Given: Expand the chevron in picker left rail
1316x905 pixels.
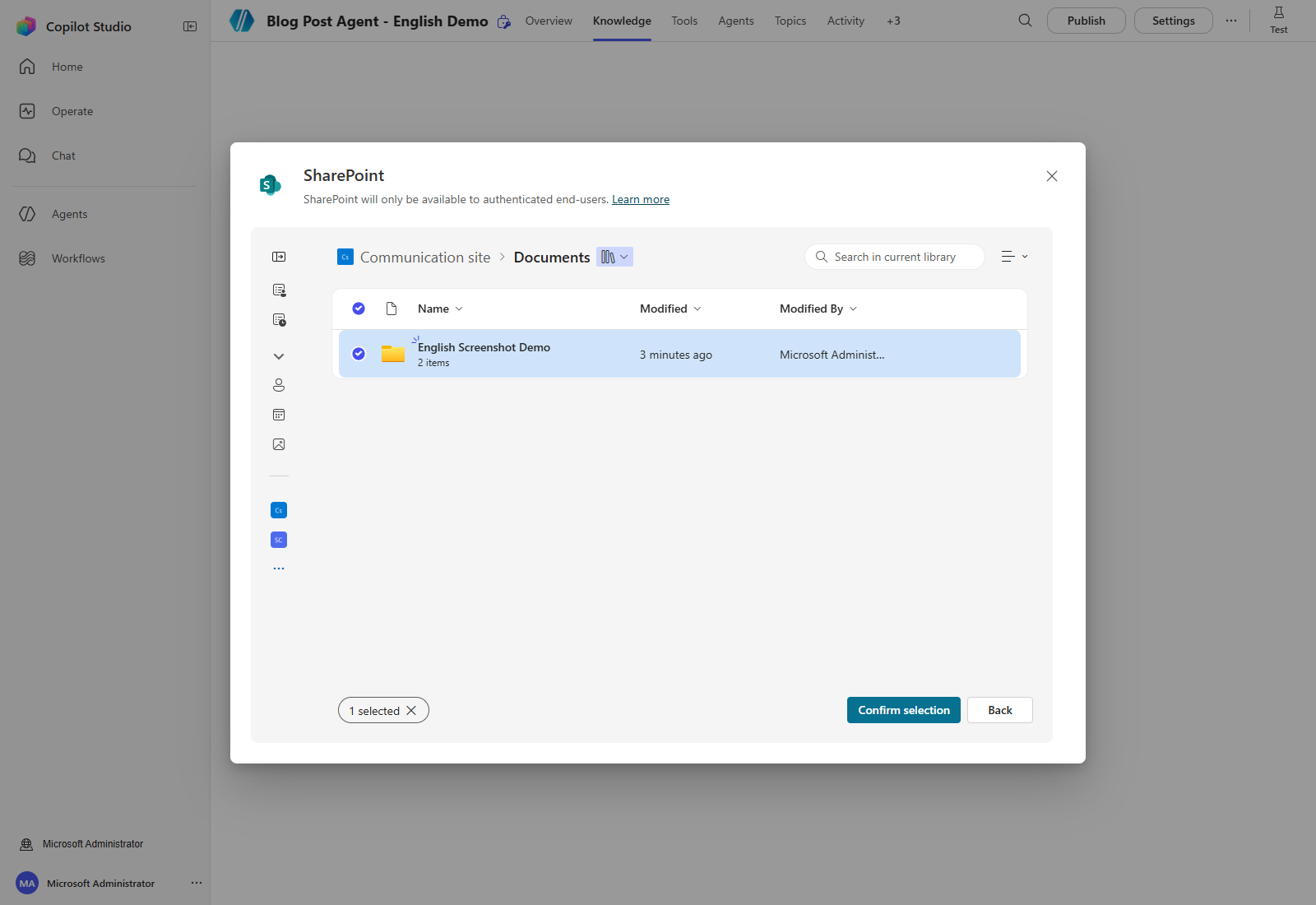Looking at the screenshot, I should point(279,356).
